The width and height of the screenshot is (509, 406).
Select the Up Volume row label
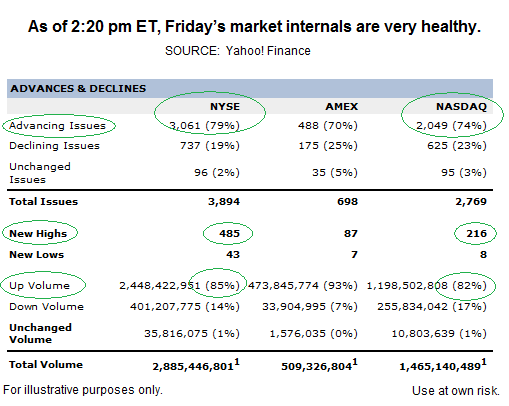[39, 285]
